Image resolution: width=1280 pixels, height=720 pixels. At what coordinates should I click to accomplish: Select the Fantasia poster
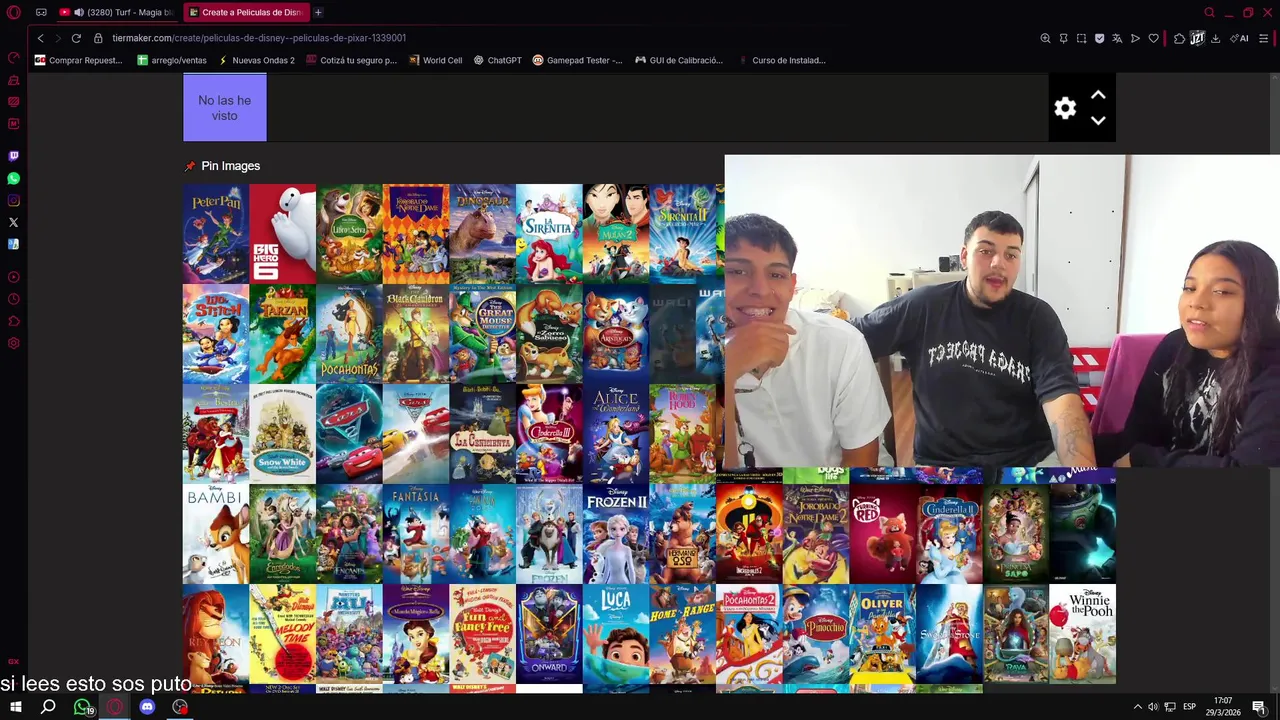(416, 534)
